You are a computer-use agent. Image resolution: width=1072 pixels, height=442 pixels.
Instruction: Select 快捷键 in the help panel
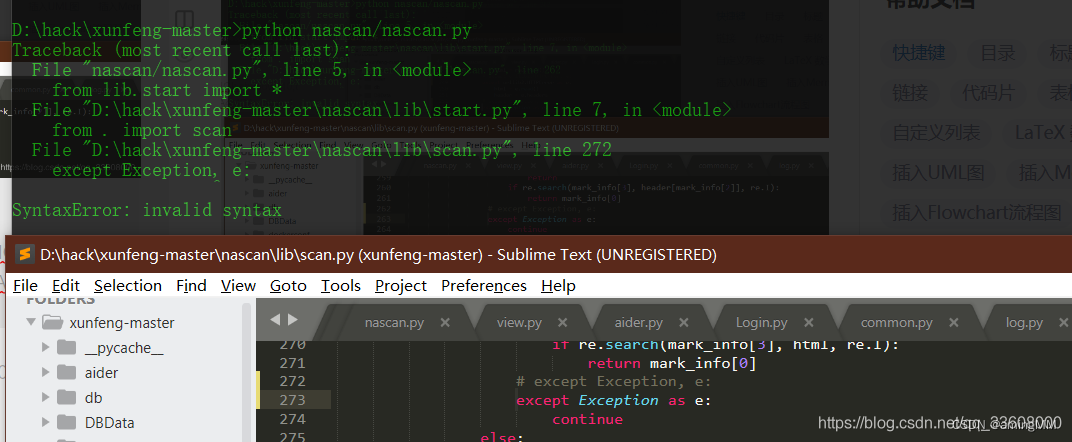pyautogui.click(x=919, y=53)
